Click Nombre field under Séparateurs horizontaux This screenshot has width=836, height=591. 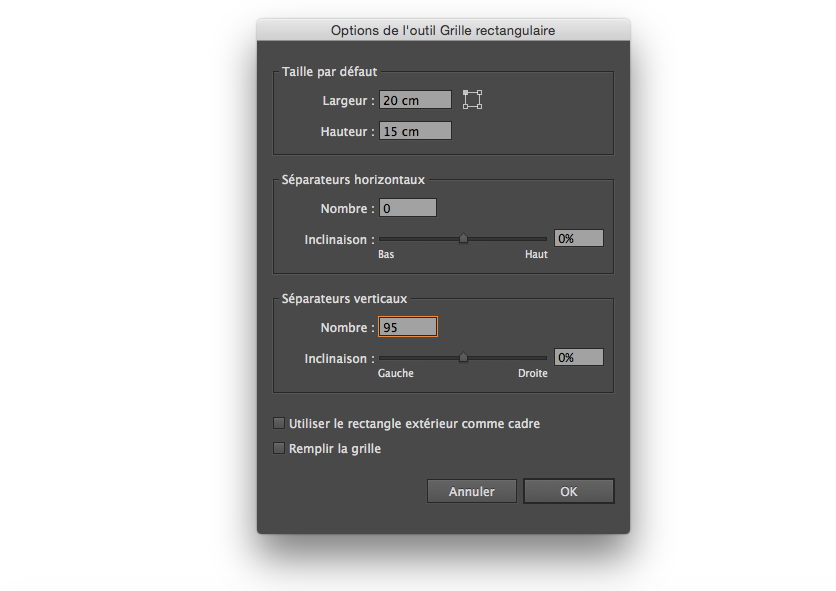(407, 208)
